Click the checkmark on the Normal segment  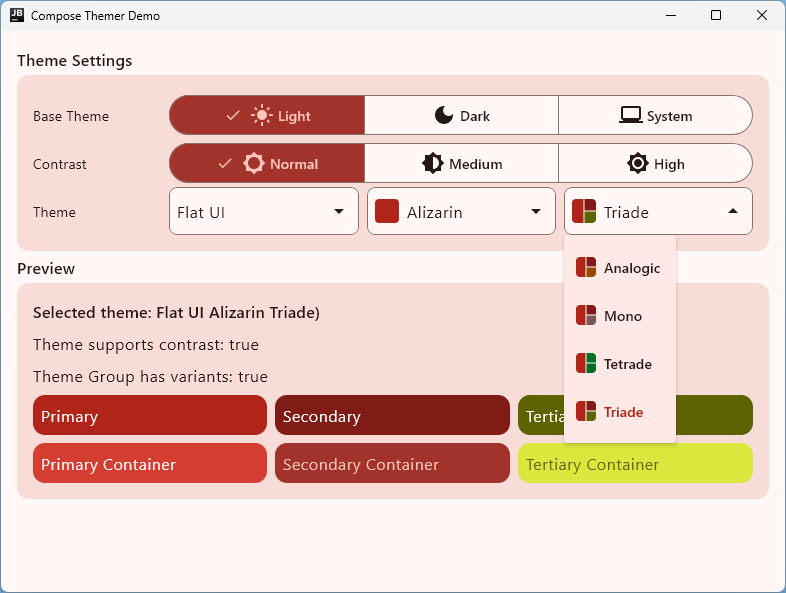(x=225, y=163)
